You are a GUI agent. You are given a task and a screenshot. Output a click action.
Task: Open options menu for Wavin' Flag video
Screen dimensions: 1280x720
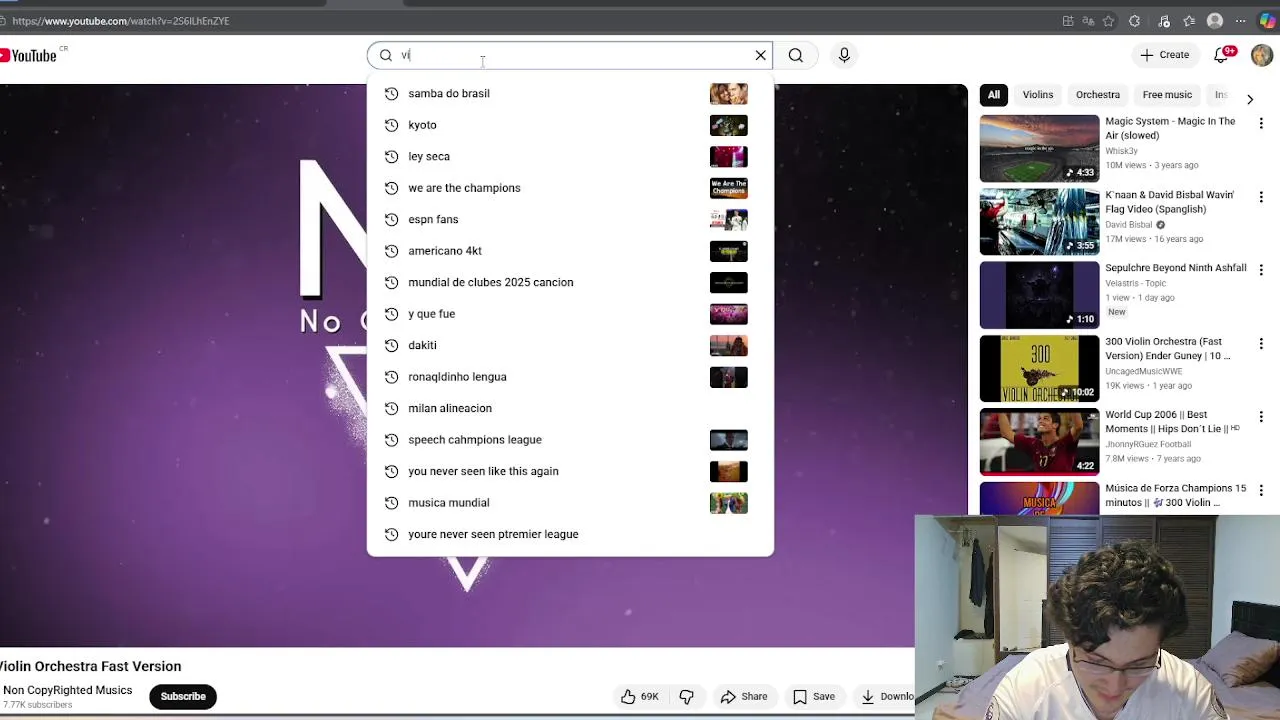click(1261, 197)
